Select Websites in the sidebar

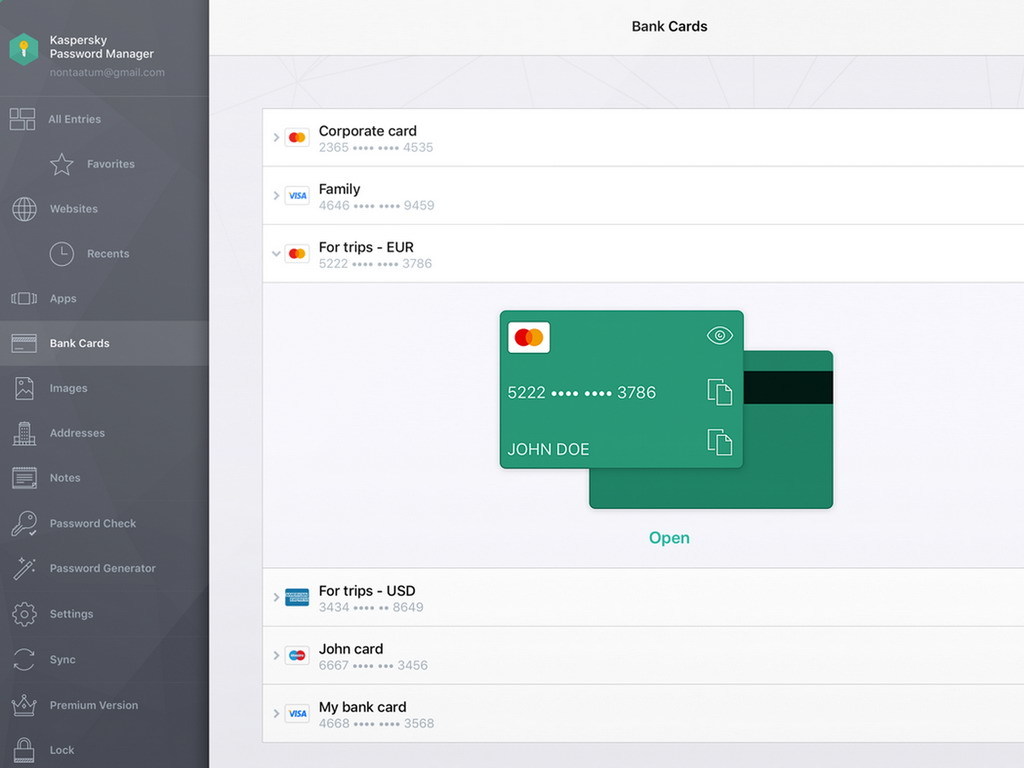click(74, 209)
